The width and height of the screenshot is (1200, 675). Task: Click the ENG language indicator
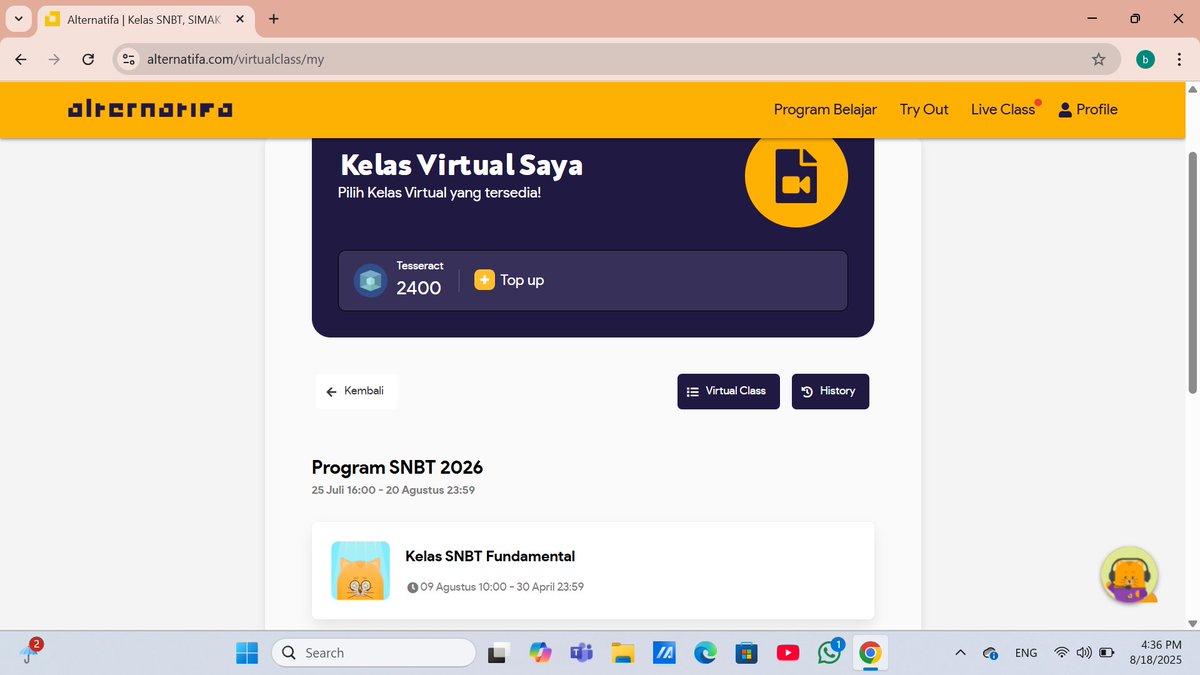pyautogui.click(x=1026, y=653)
